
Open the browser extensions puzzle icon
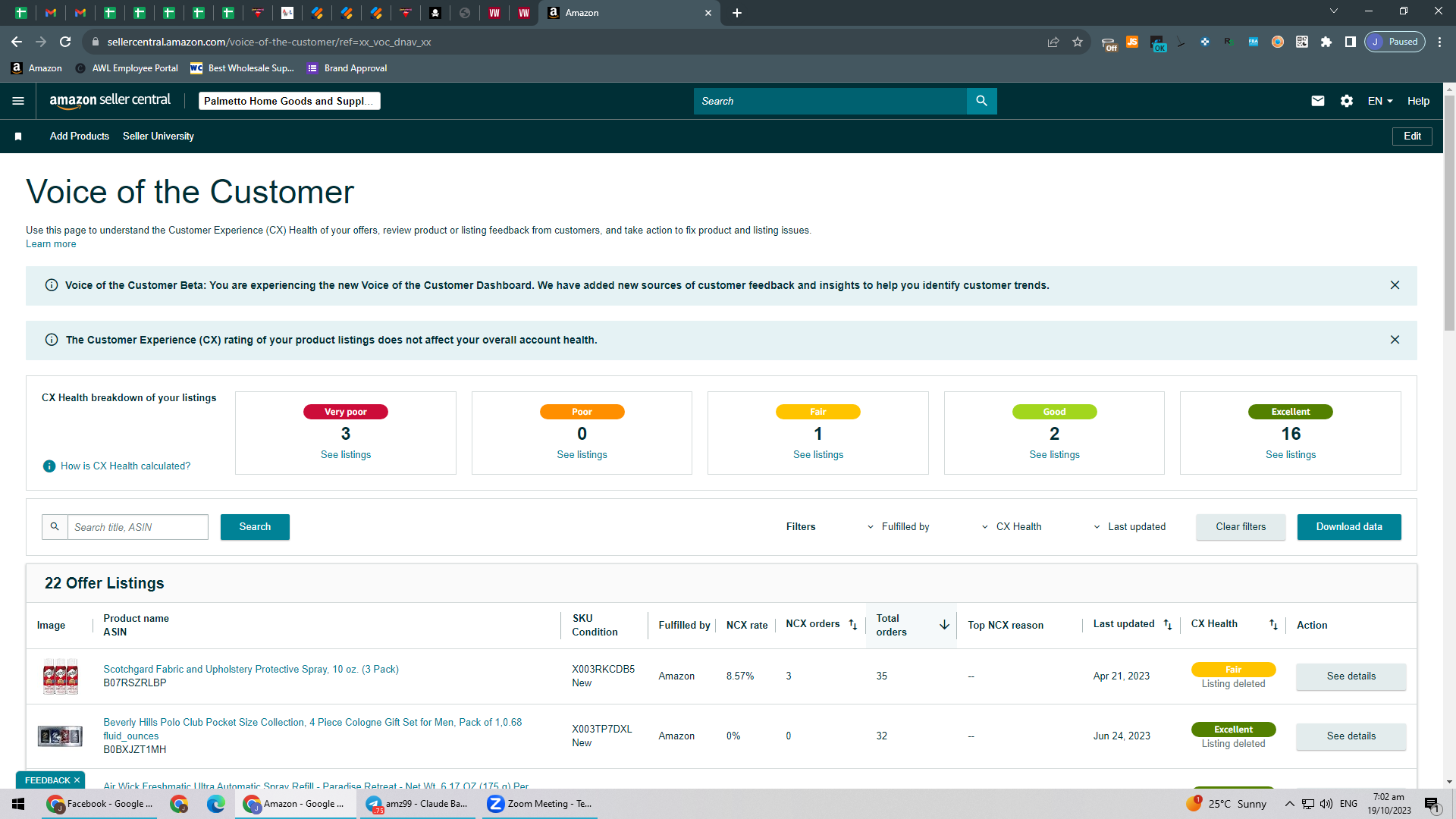click(1326, 42)
